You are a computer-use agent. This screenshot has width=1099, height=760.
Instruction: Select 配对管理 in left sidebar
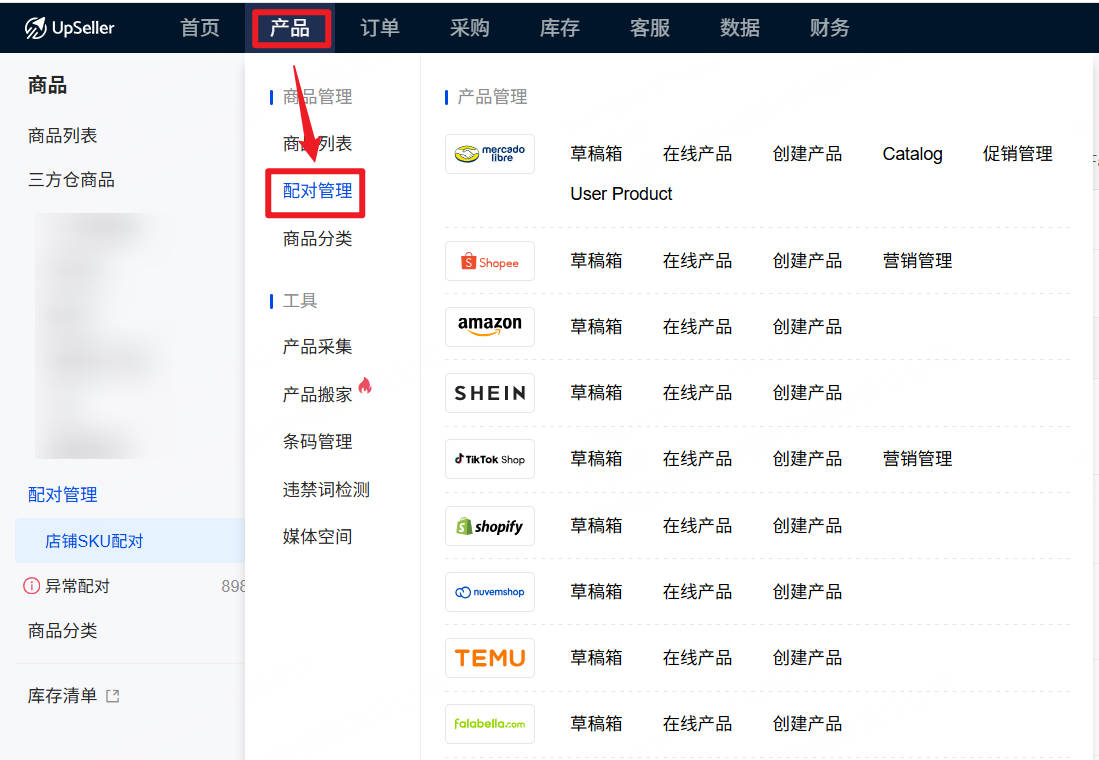(62, 495)
